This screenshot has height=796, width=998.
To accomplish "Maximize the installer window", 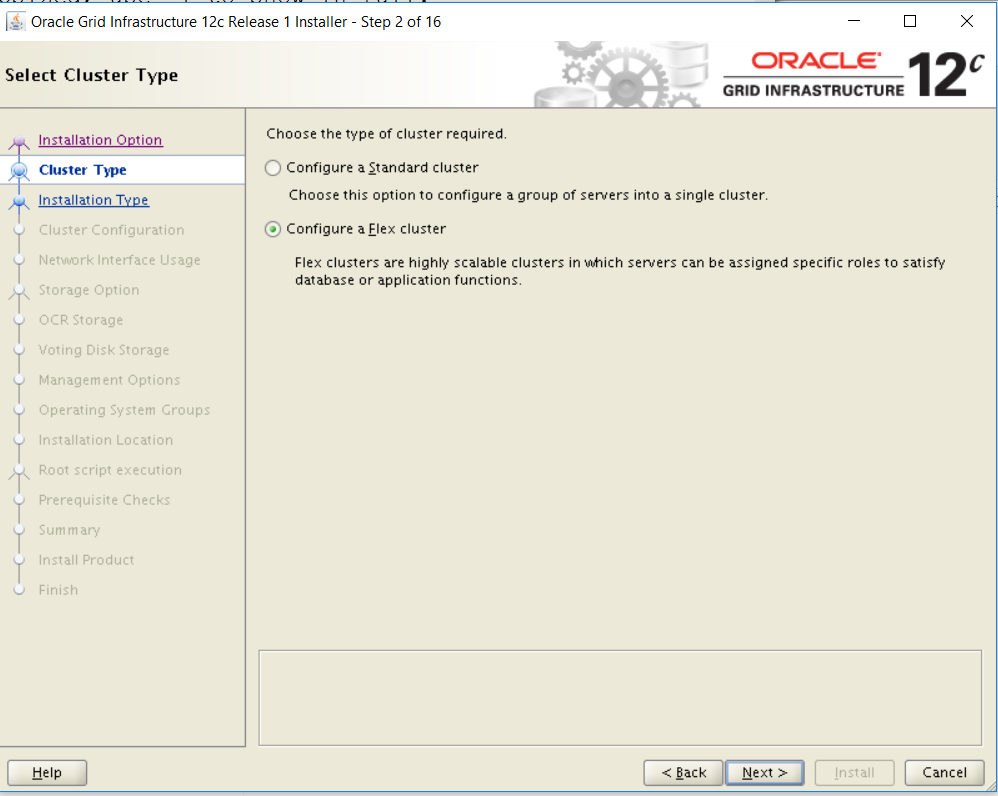I will [910, 21].
